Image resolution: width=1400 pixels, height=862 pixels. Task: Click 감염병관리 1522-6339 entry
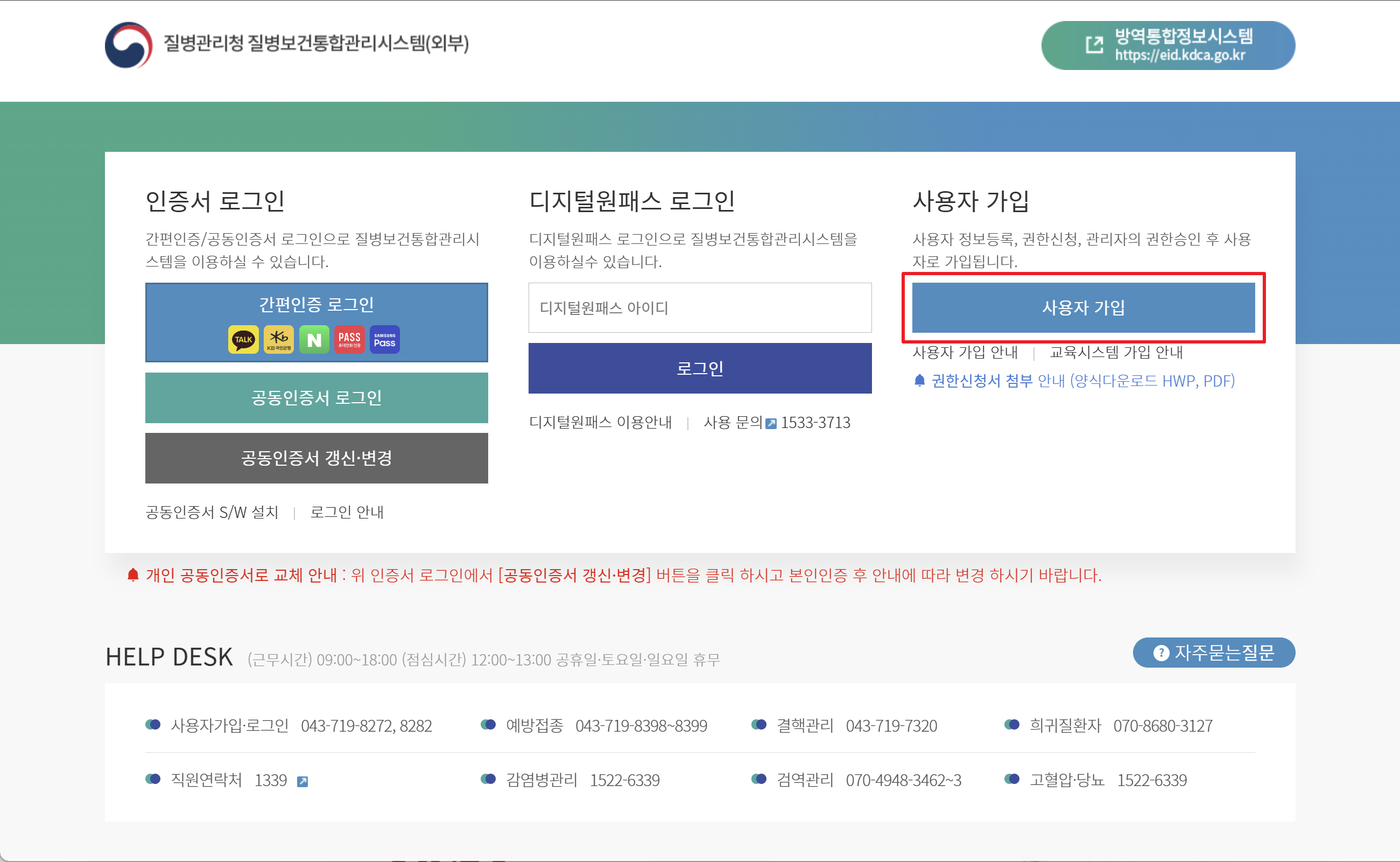coord(571,781)
